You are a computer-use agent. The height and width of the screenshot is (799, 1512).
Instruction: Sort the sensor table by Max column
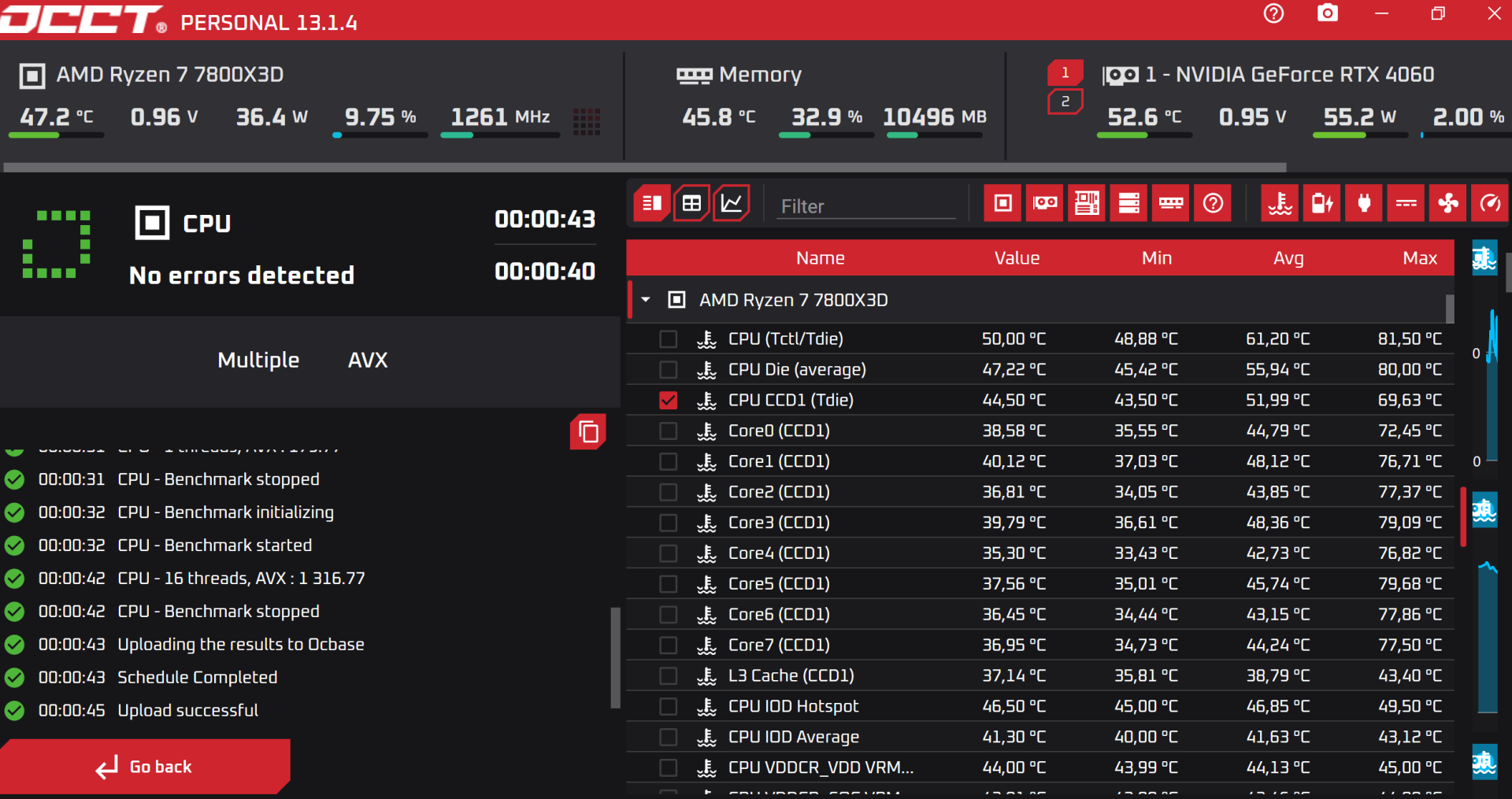click(x=1420, y=258)
